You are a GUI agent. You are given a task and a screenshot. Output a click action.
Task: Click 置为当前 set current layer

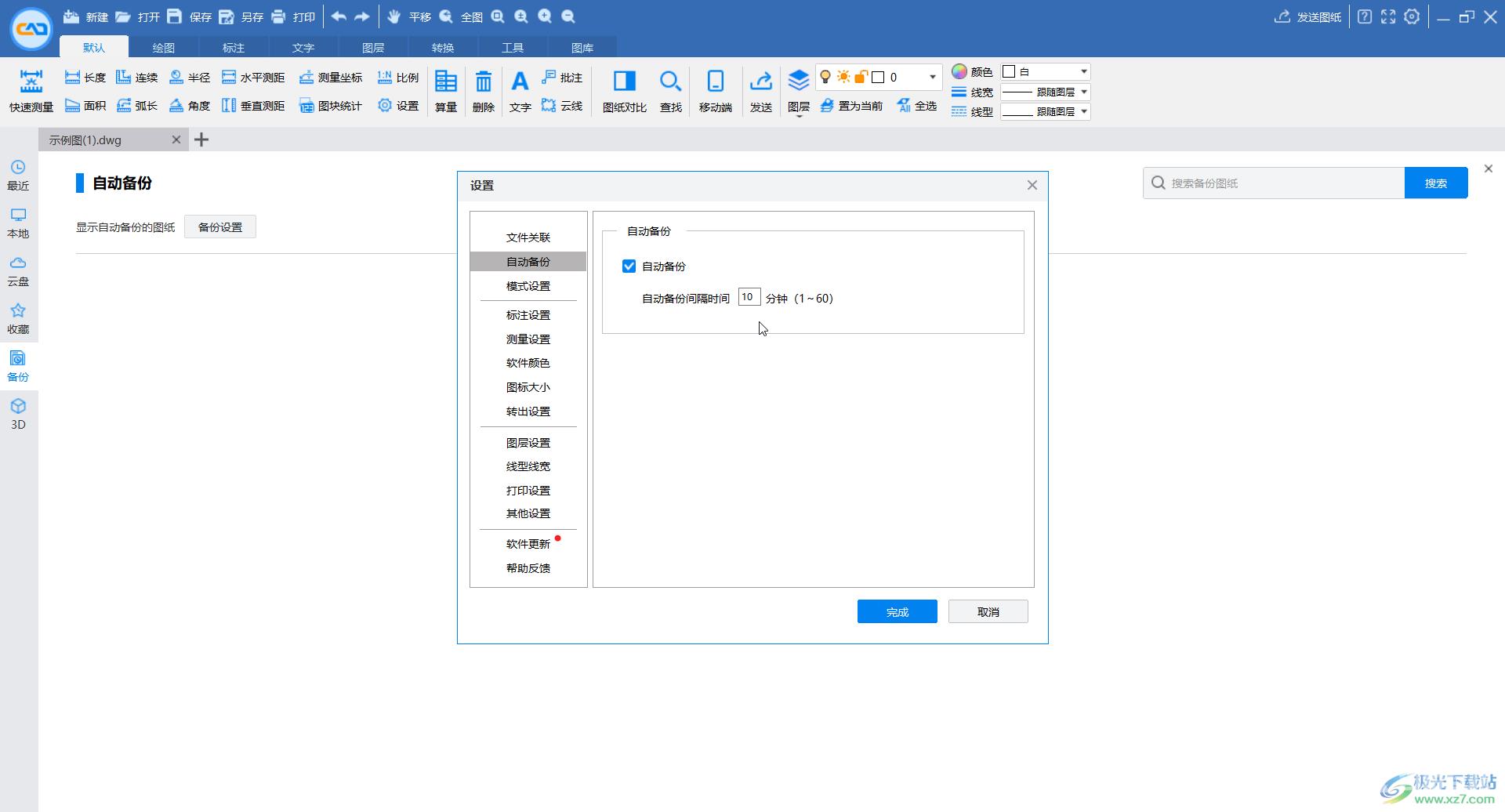coord(850,105)
